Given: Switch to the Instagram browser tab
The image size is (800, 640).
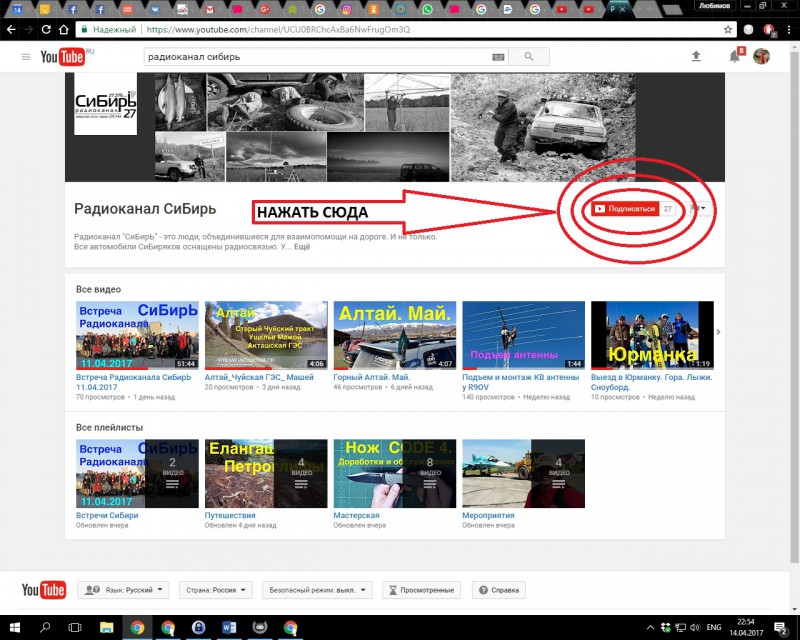Looking at the screenshot, I should pos(347,9).
